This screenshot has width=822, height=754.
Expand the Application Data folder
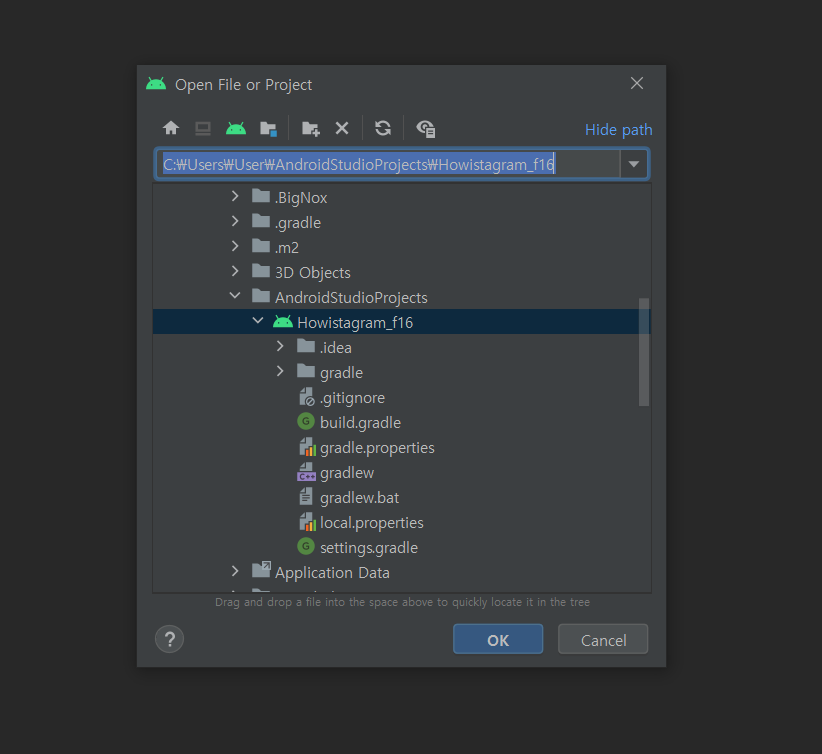(x=235, y=571)
